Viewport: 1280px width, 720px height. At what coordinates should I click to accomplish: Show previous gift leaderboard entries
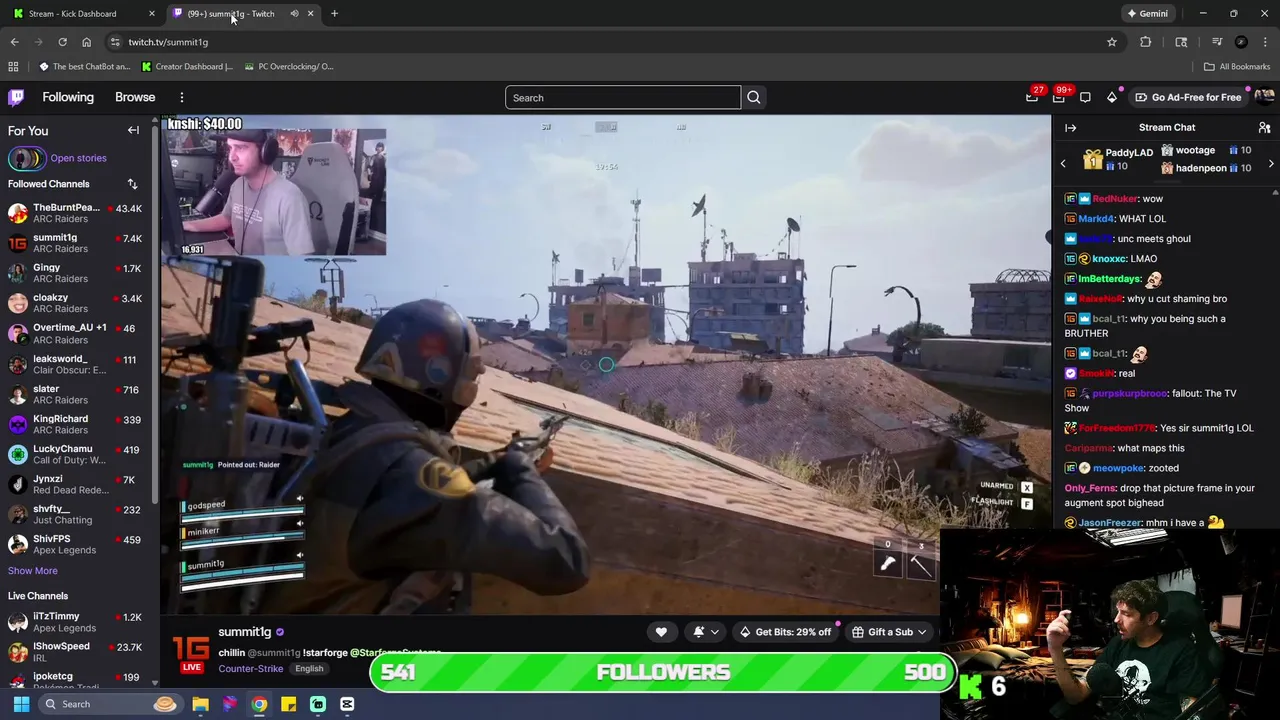[1063, 163]
